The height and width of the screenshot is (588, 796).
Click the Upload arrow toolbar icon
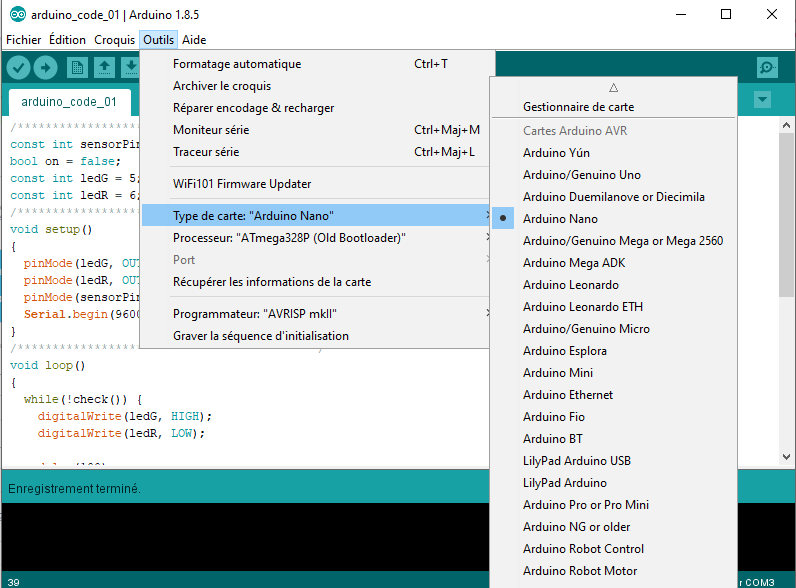pos(46,68)
